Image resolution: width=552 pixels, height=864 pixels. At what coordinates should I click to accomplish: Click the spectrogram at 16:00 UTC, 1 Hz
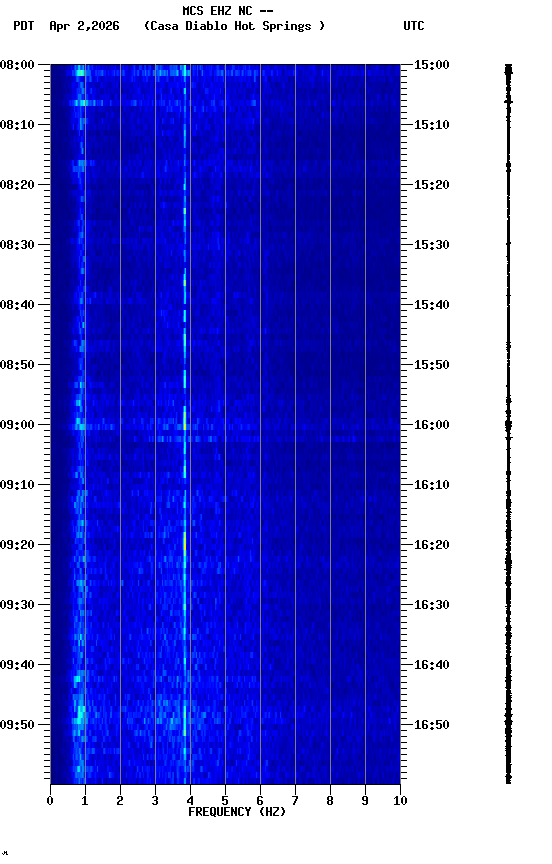click(x=85, y=425)
